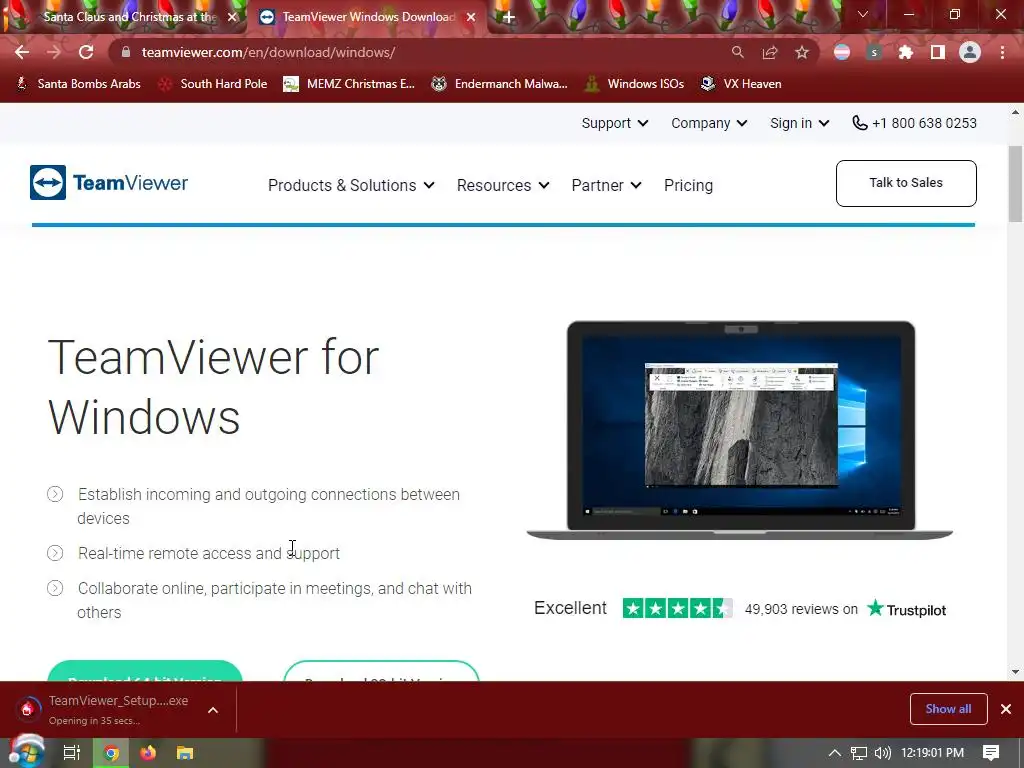Screen dimensions: 1024x768
Task: Launch Firefox from the taskbar
Action: pos(148,753)
